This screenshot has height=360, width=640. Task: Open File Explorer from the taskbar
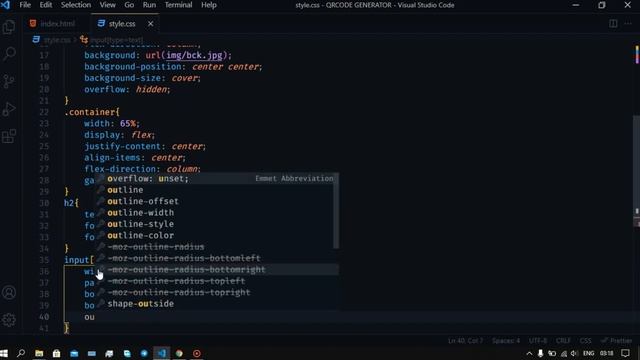coord(39,353)
